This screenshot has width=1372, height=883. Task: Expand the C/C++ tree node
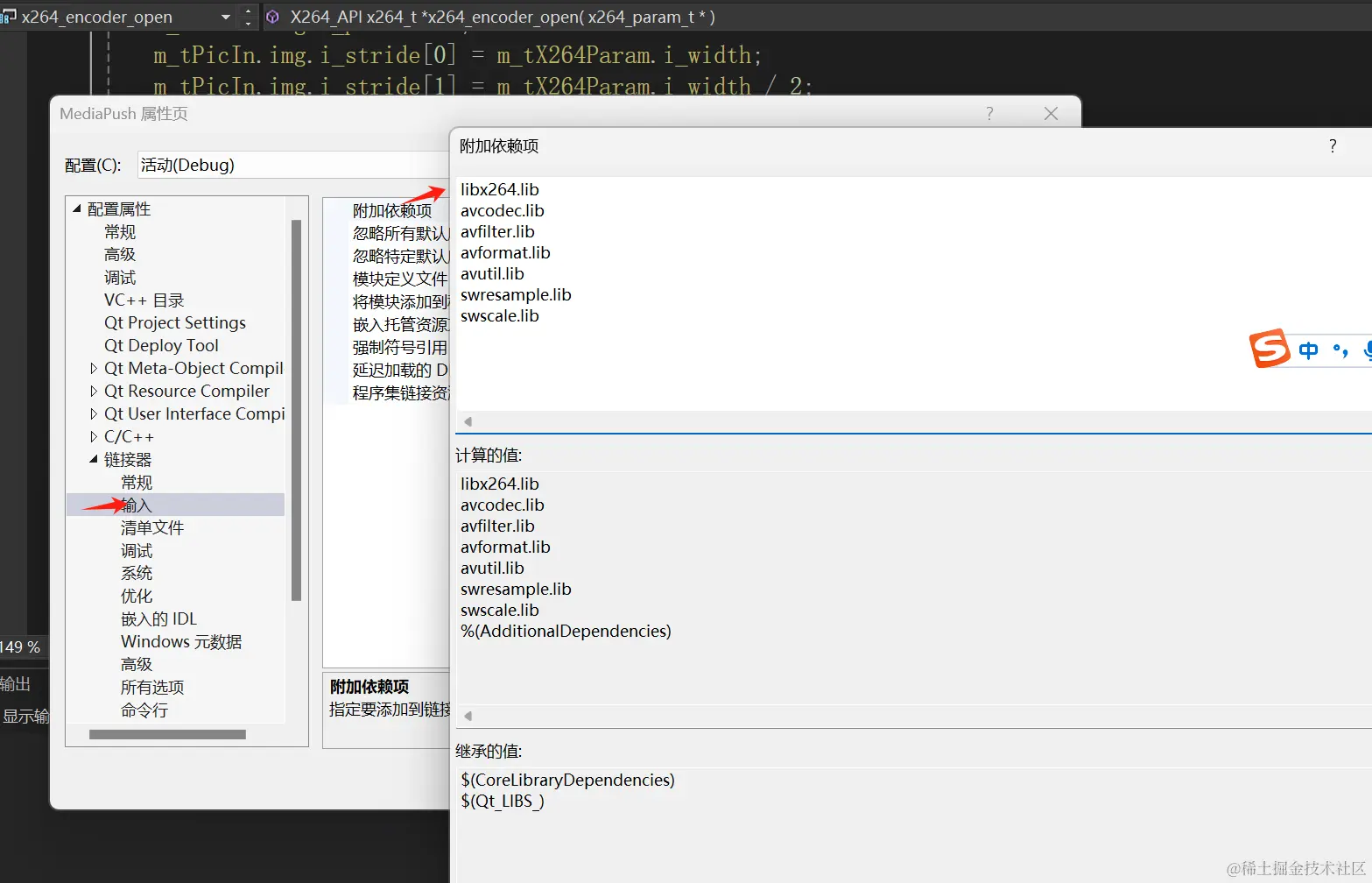(94, 437)
